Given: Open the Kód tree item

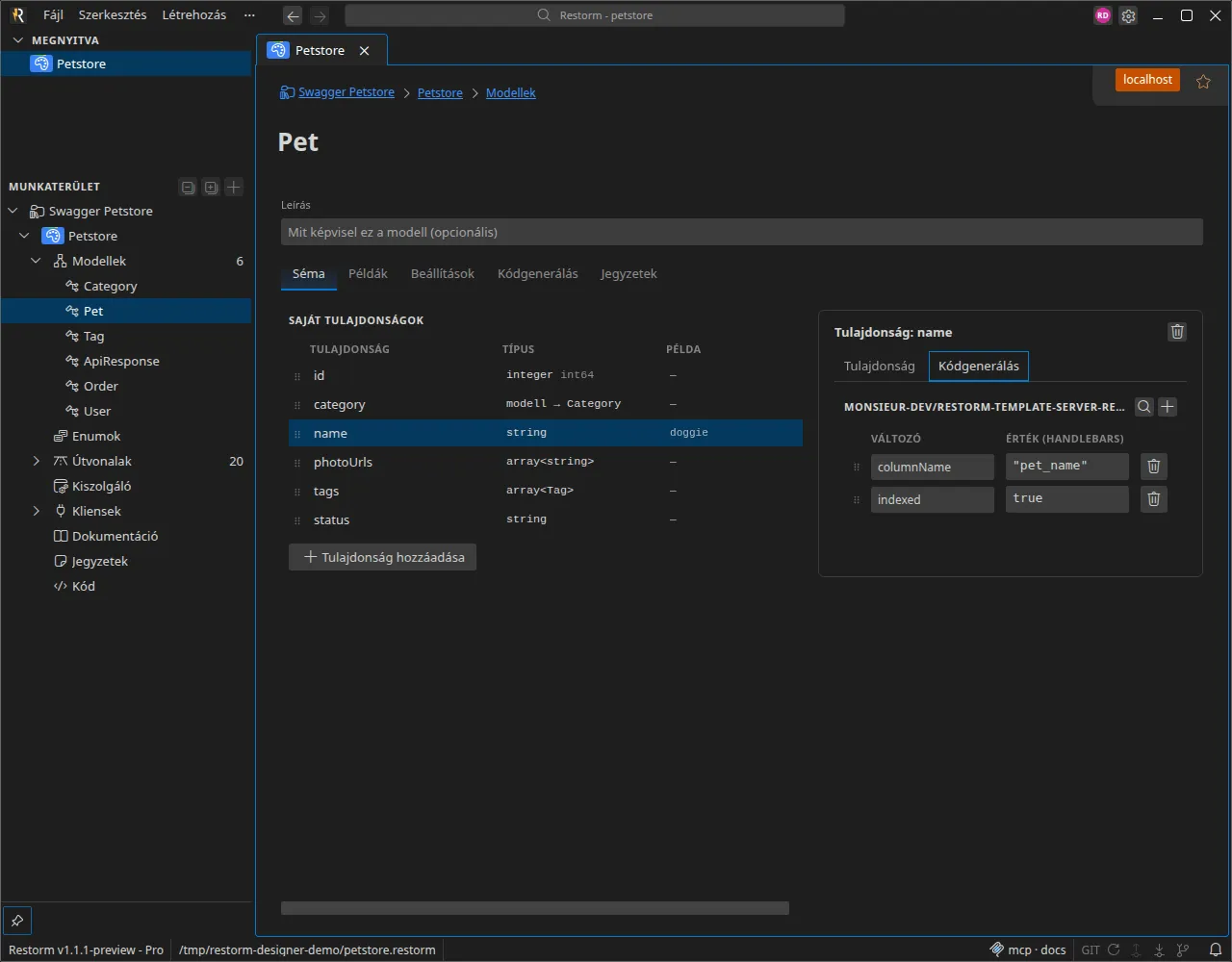Looking at the screenshot, I should pos(126,587).
